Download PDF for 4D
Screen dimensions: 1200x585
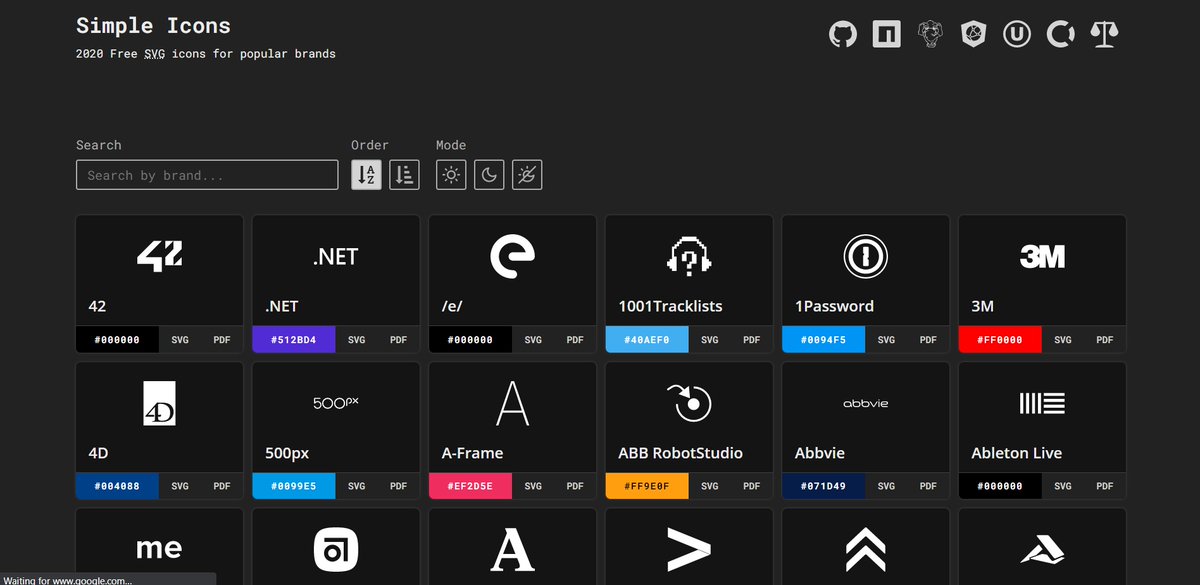click(222, 486)
